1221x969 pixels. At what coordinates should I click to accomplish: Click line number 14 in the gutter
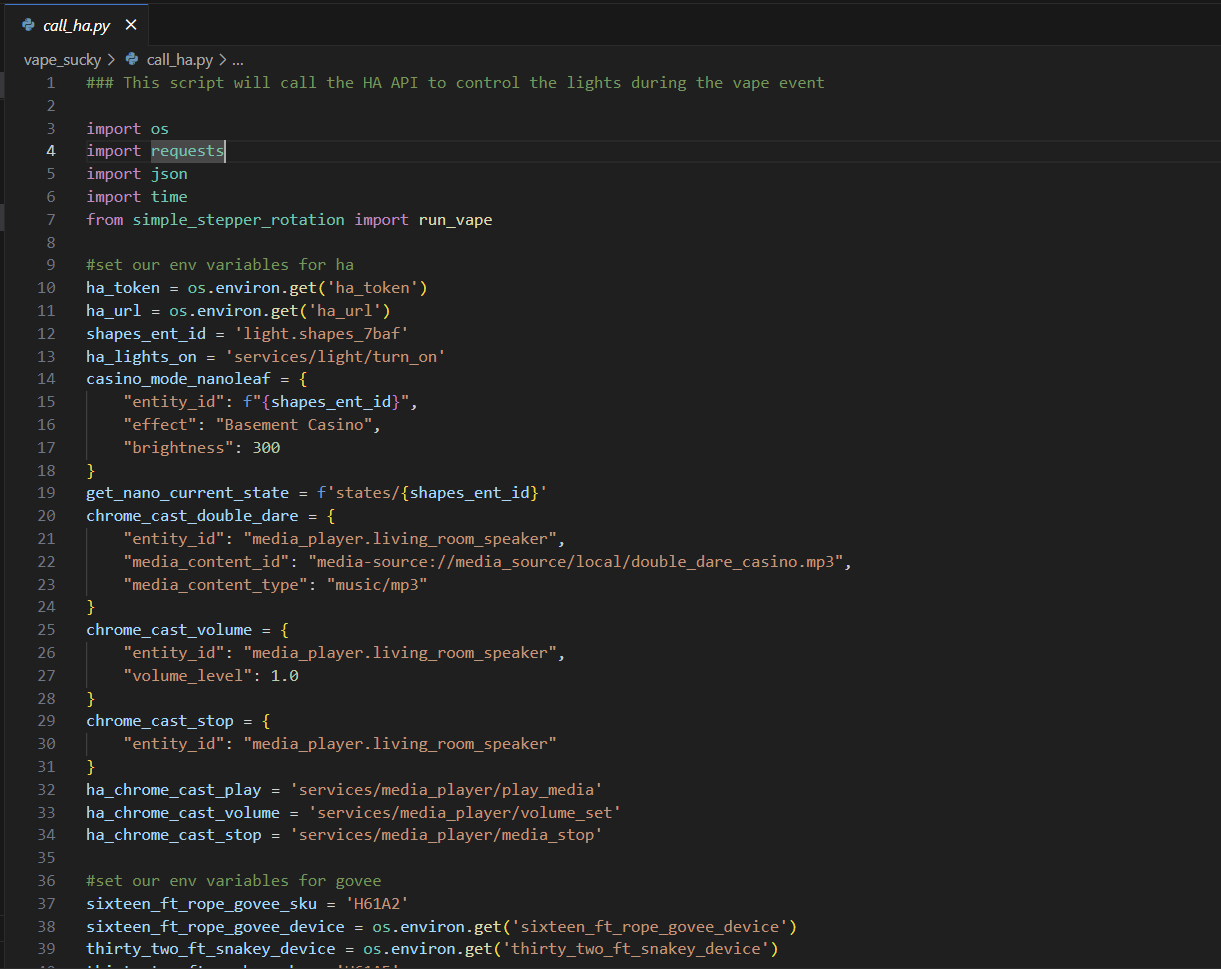click(x=46, y=379)
